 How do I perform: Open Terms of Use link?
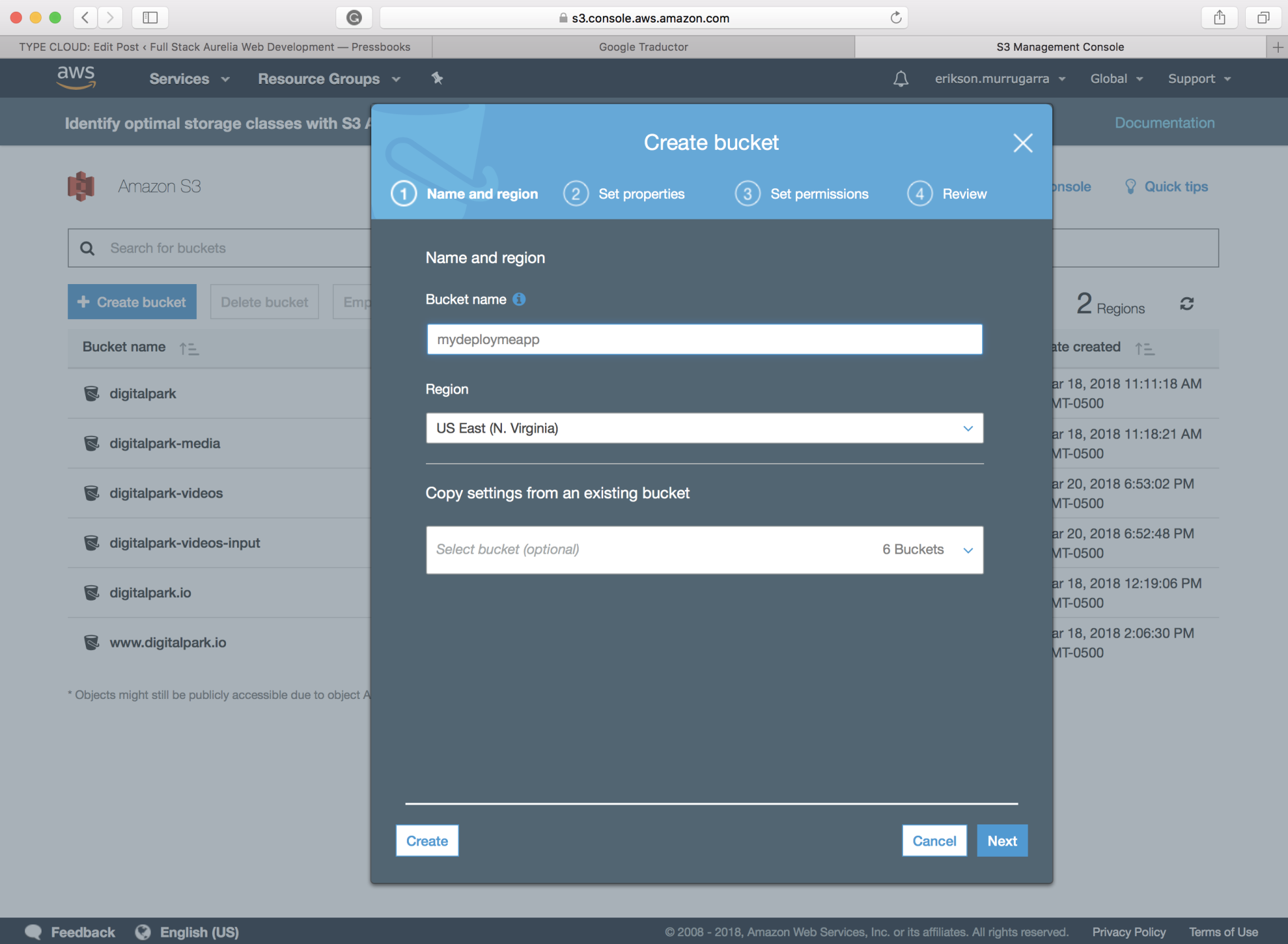[1223, 932]
